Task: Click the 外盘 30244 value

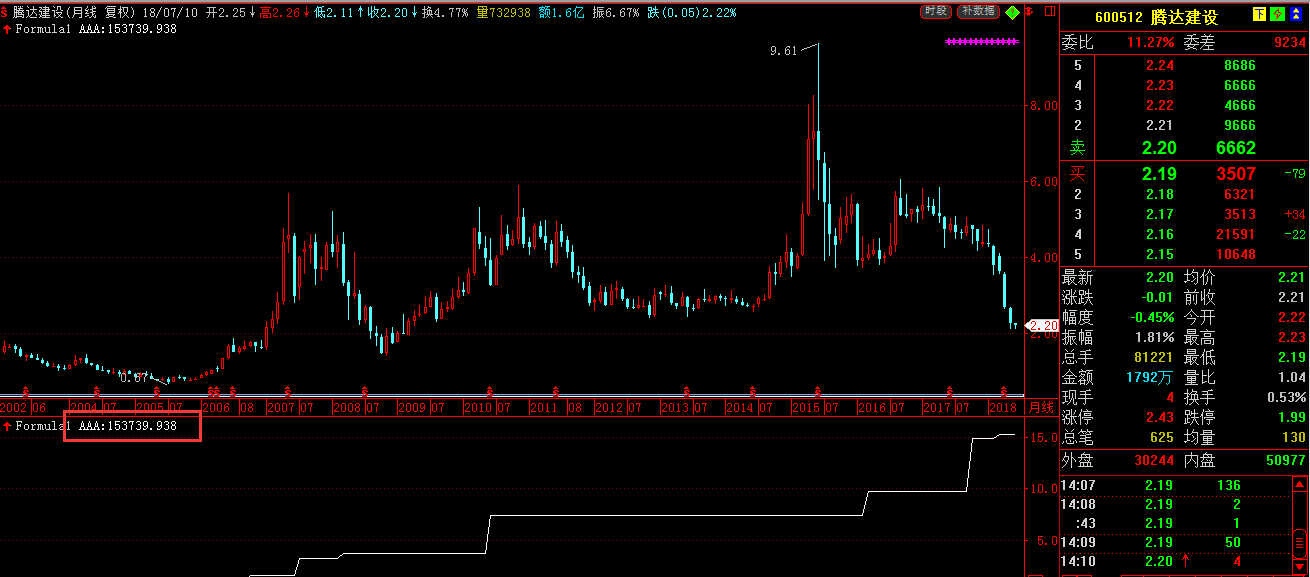Action: click(1154, 461)
